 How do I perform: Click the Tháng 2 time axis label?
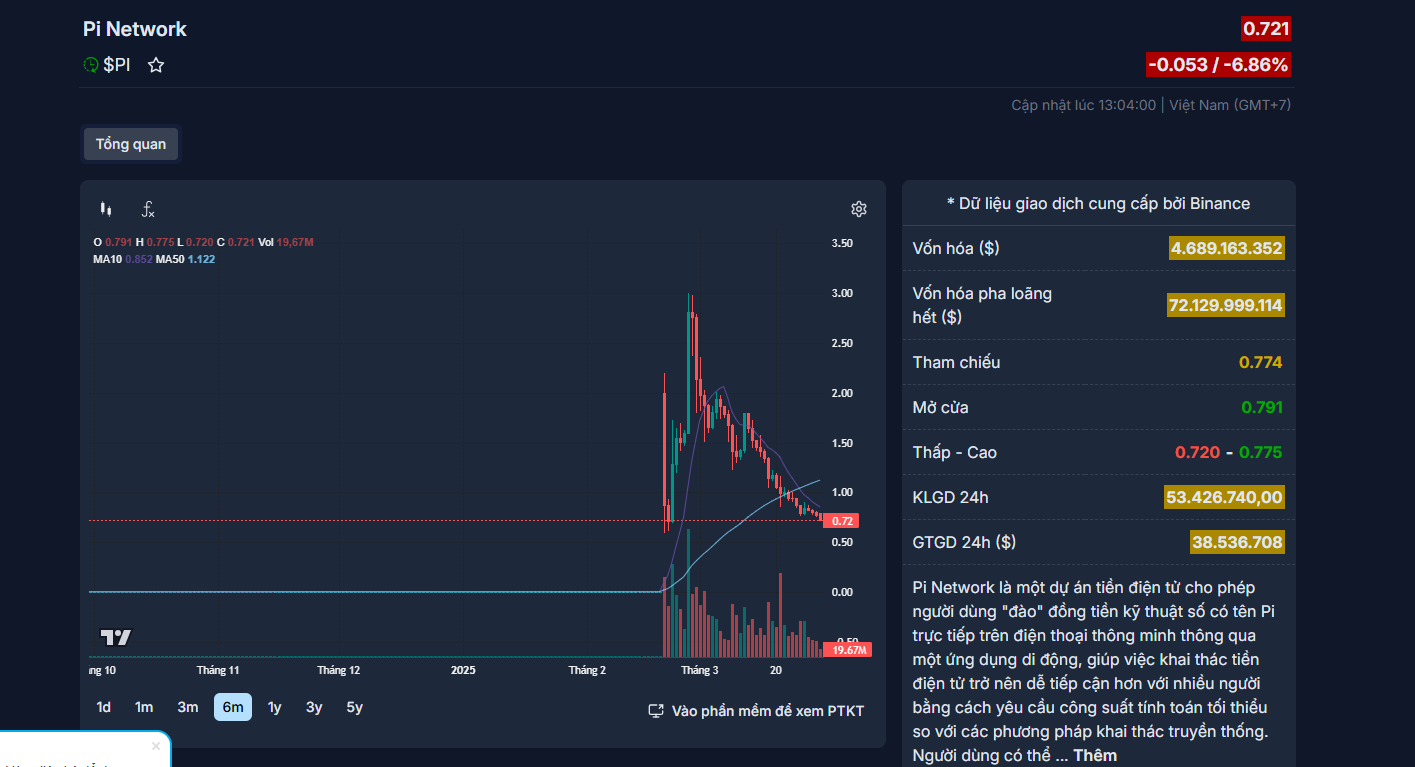pos(587,670)
